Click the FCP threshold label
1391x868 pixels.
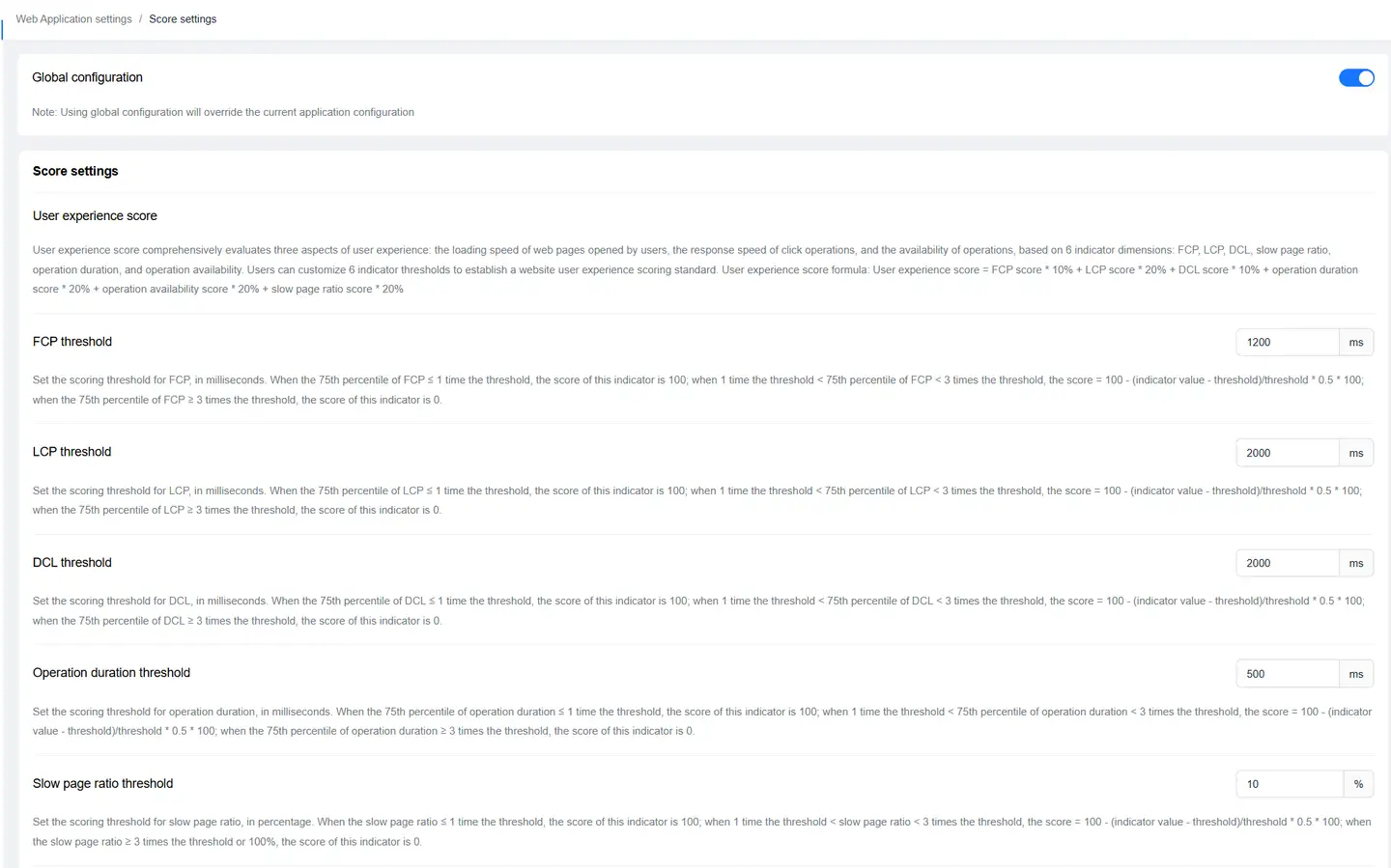click(72, 342)
